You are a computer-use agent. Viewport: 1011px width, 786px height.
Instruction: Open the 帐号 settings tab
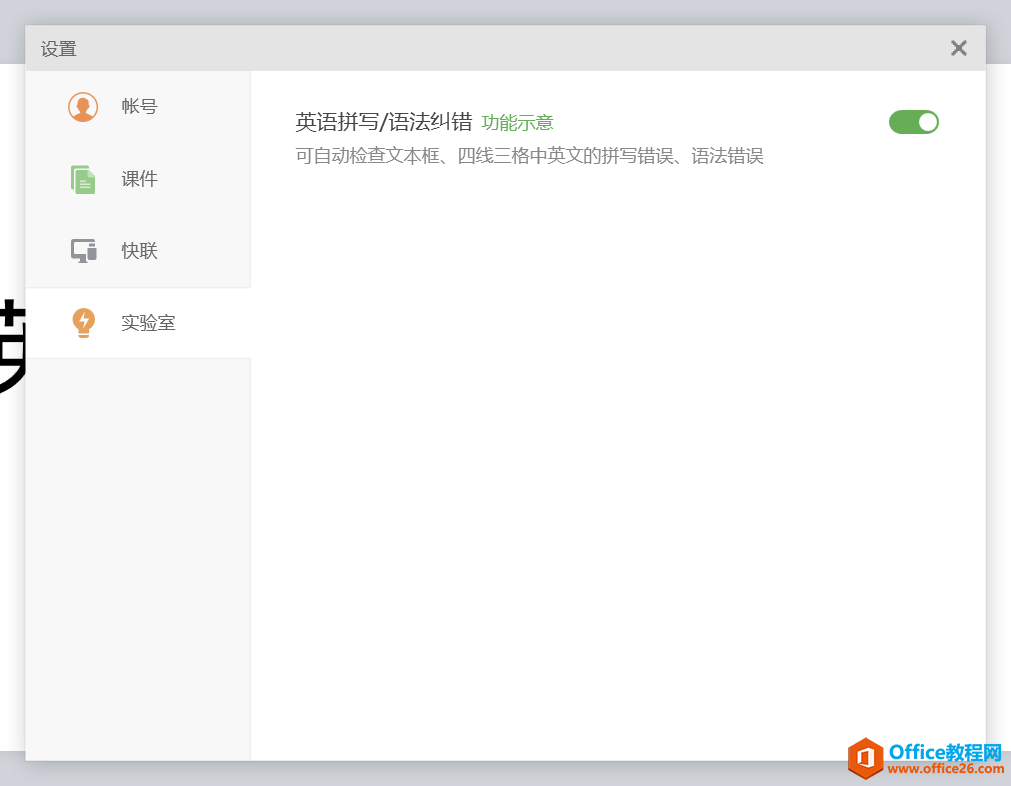[138, 107]
